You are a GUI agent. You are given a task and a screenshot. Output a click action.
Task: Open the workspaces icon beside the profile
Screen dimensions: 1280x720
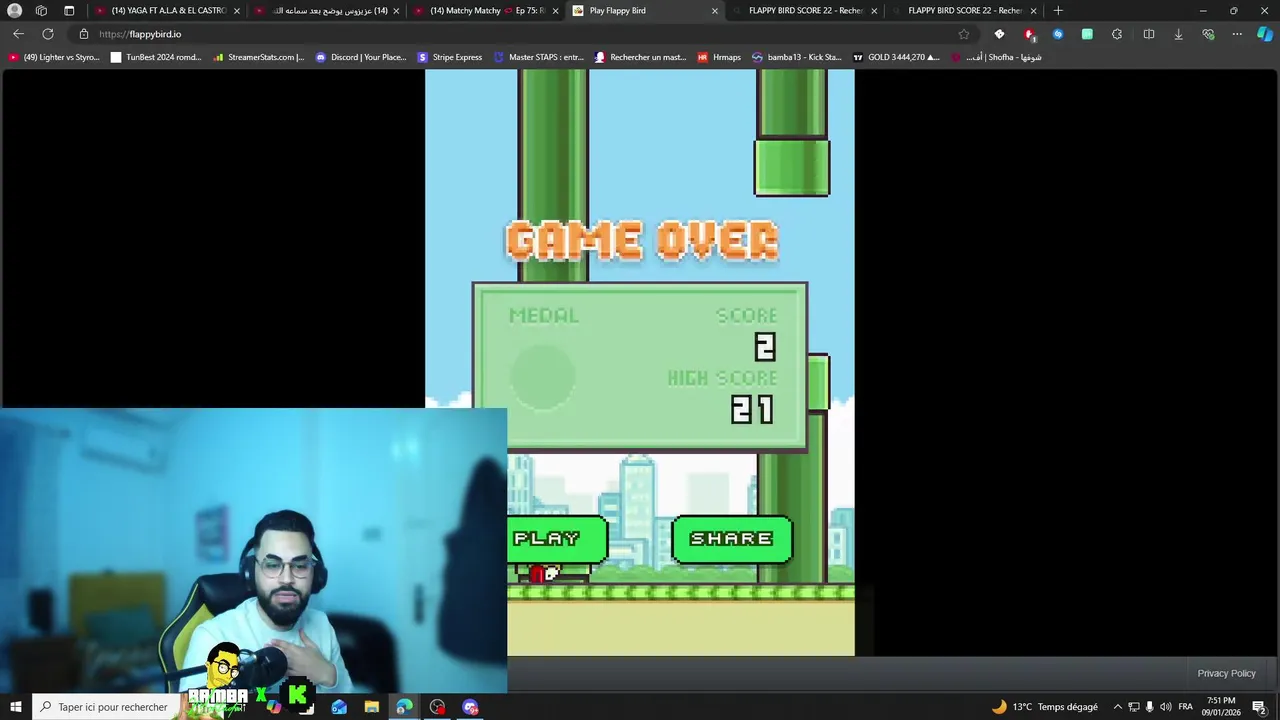[x=41, y=11]
